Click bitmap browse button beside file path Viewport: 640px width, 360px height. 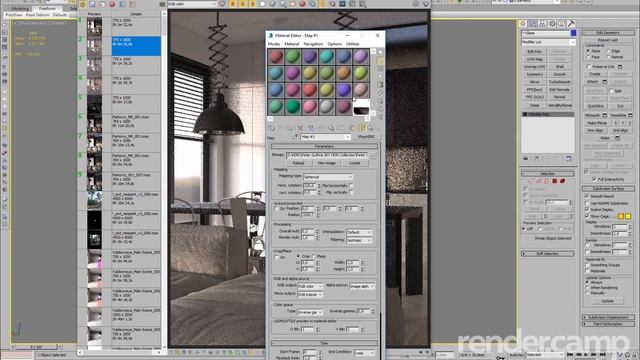tap(373, 156)
